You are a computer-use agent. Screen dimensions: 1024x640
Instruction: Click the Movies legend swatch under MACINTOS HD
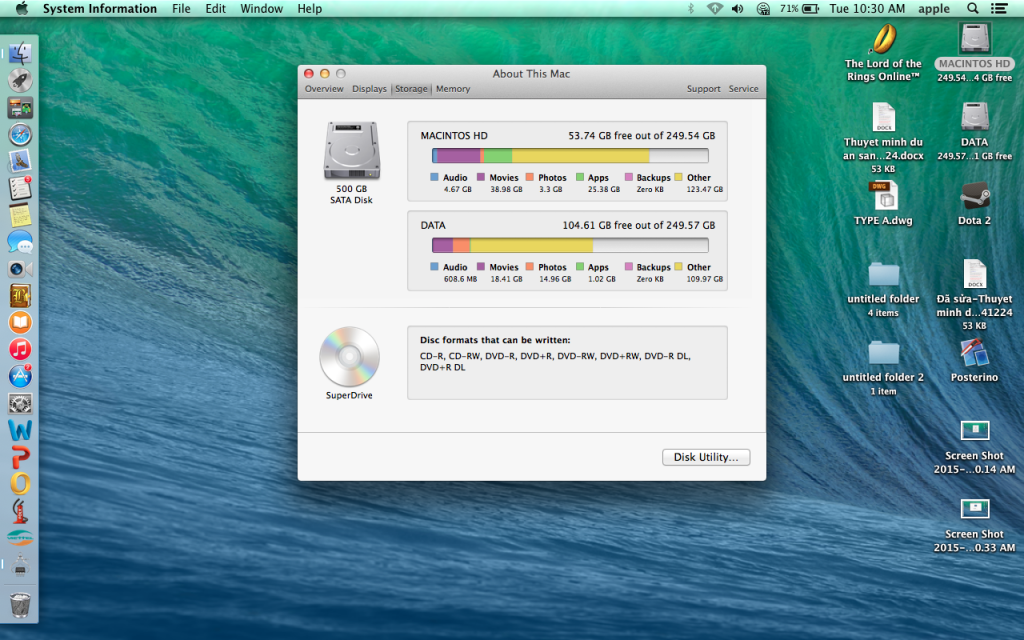pos(481,177)
